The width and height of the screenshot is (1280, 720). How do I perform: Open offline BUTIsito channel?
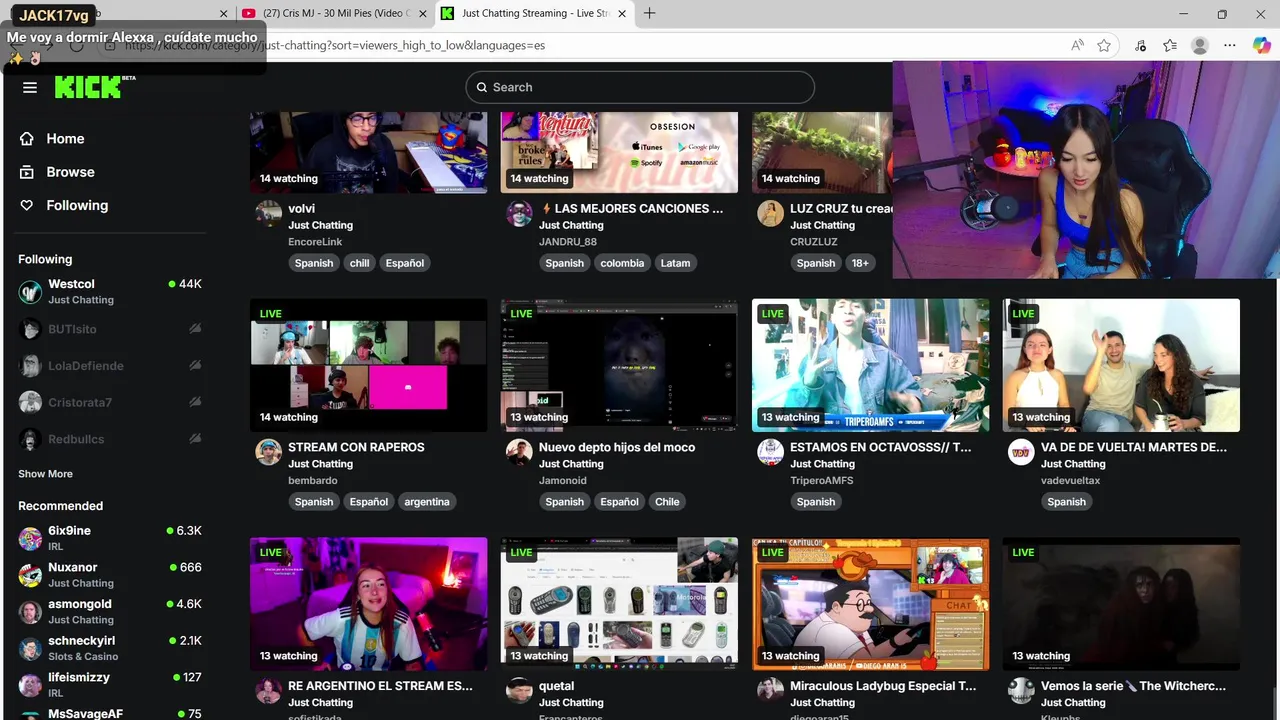pos(110,329)
